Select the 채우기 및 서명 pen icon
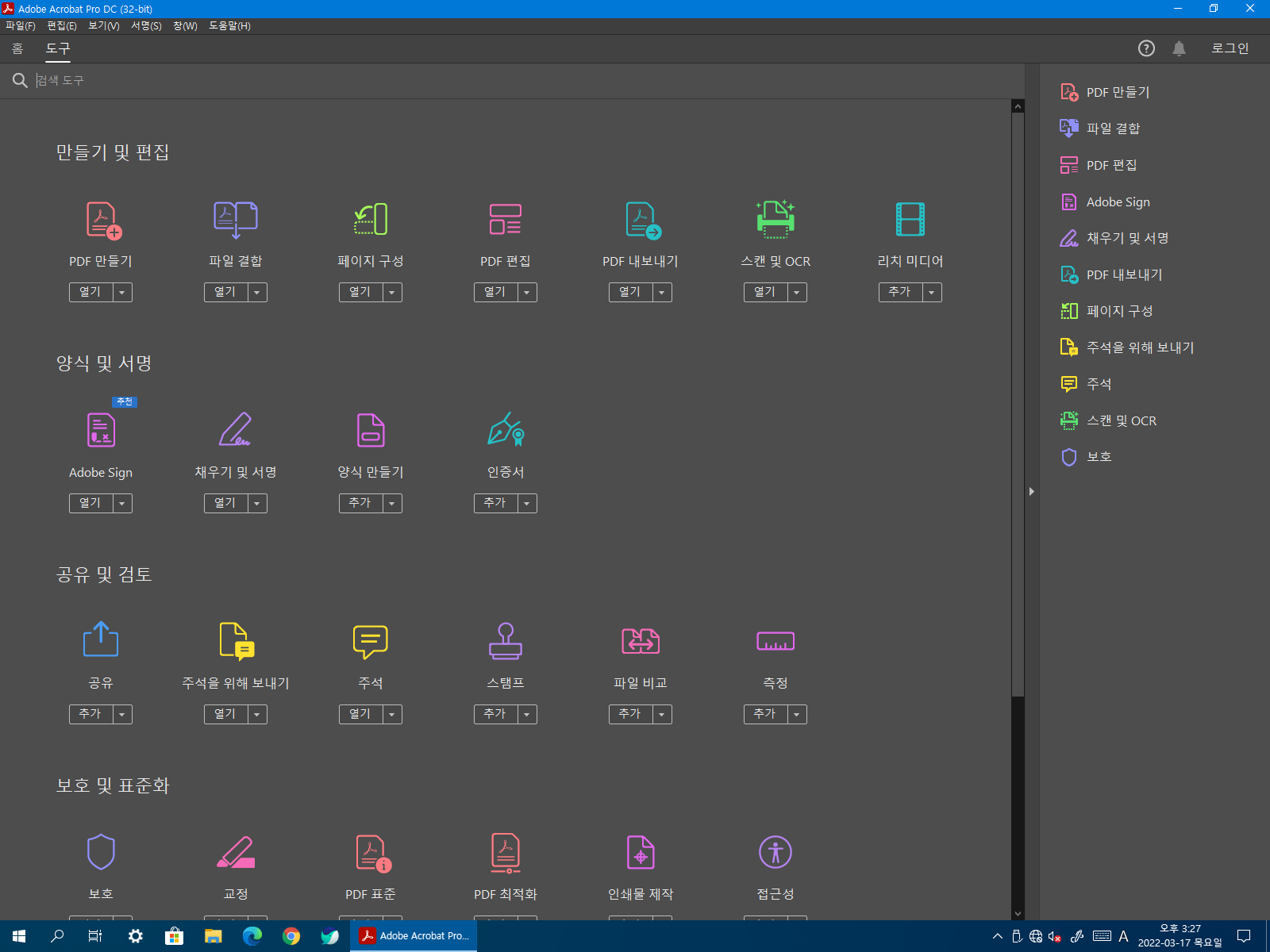 click(x=236, y=429)
